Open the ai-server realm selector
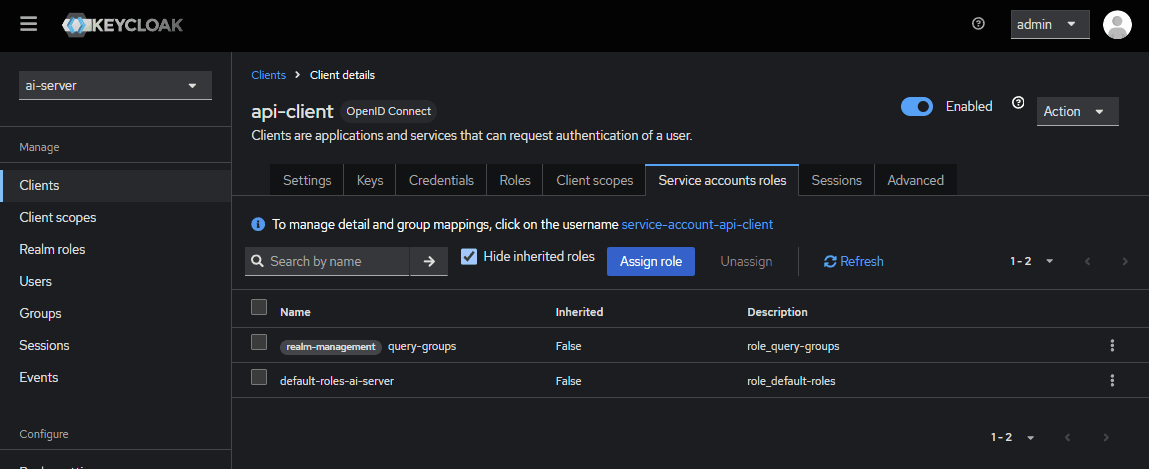The width and height of the screenshot is (1149, 469). [115, 86]
